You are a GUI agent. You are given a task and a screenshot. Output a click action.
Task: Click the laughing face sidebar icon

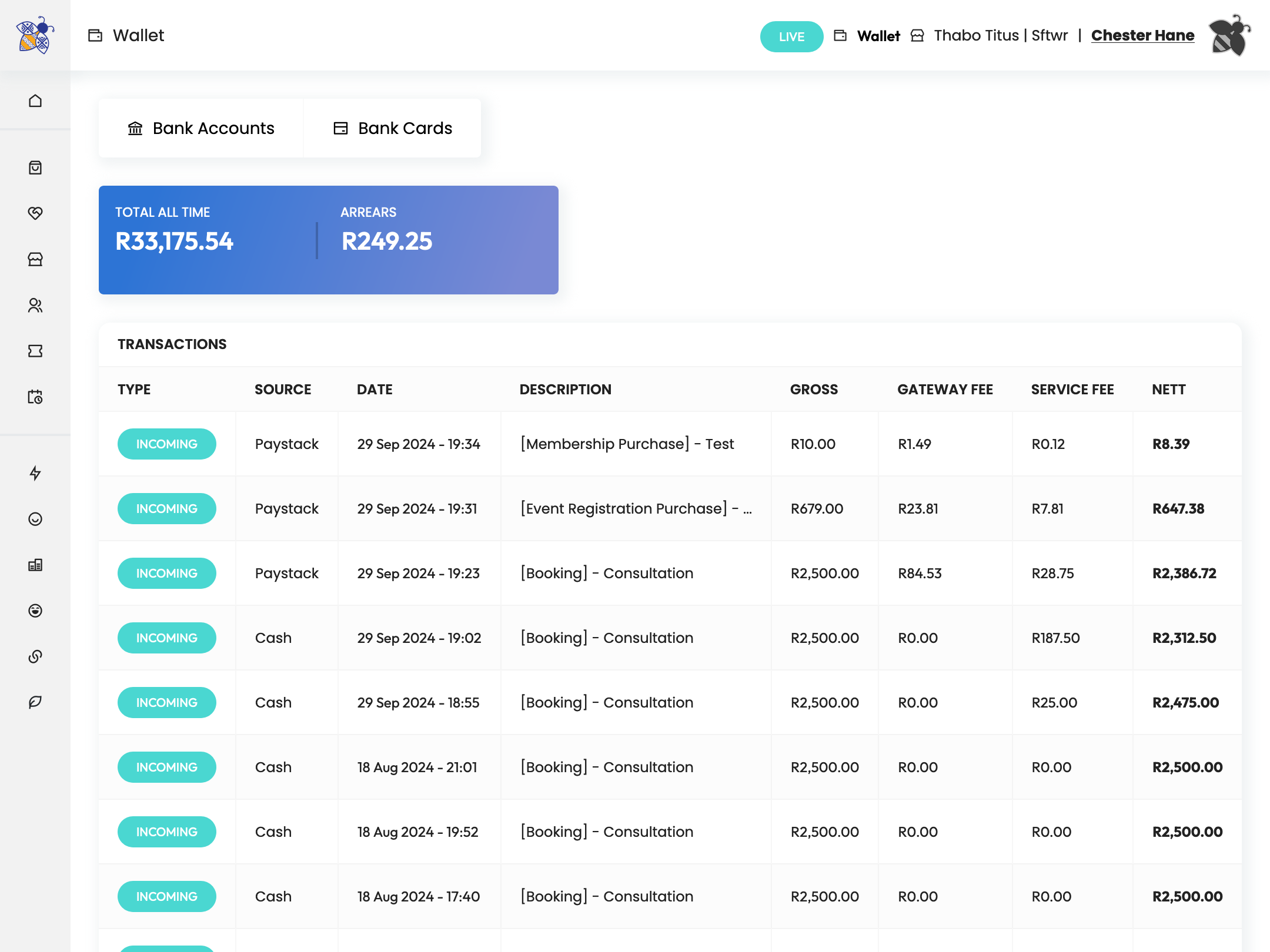[35, 611]
